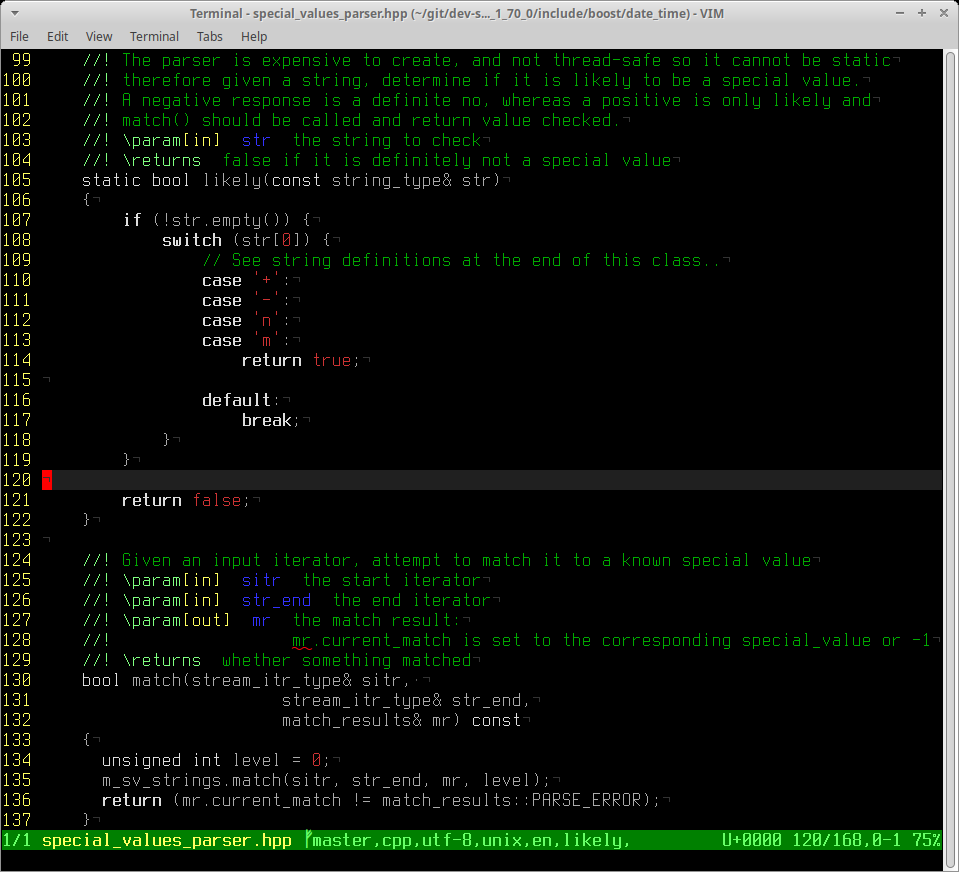Click line number 130

pyautogui.click(x=17, y=681)
